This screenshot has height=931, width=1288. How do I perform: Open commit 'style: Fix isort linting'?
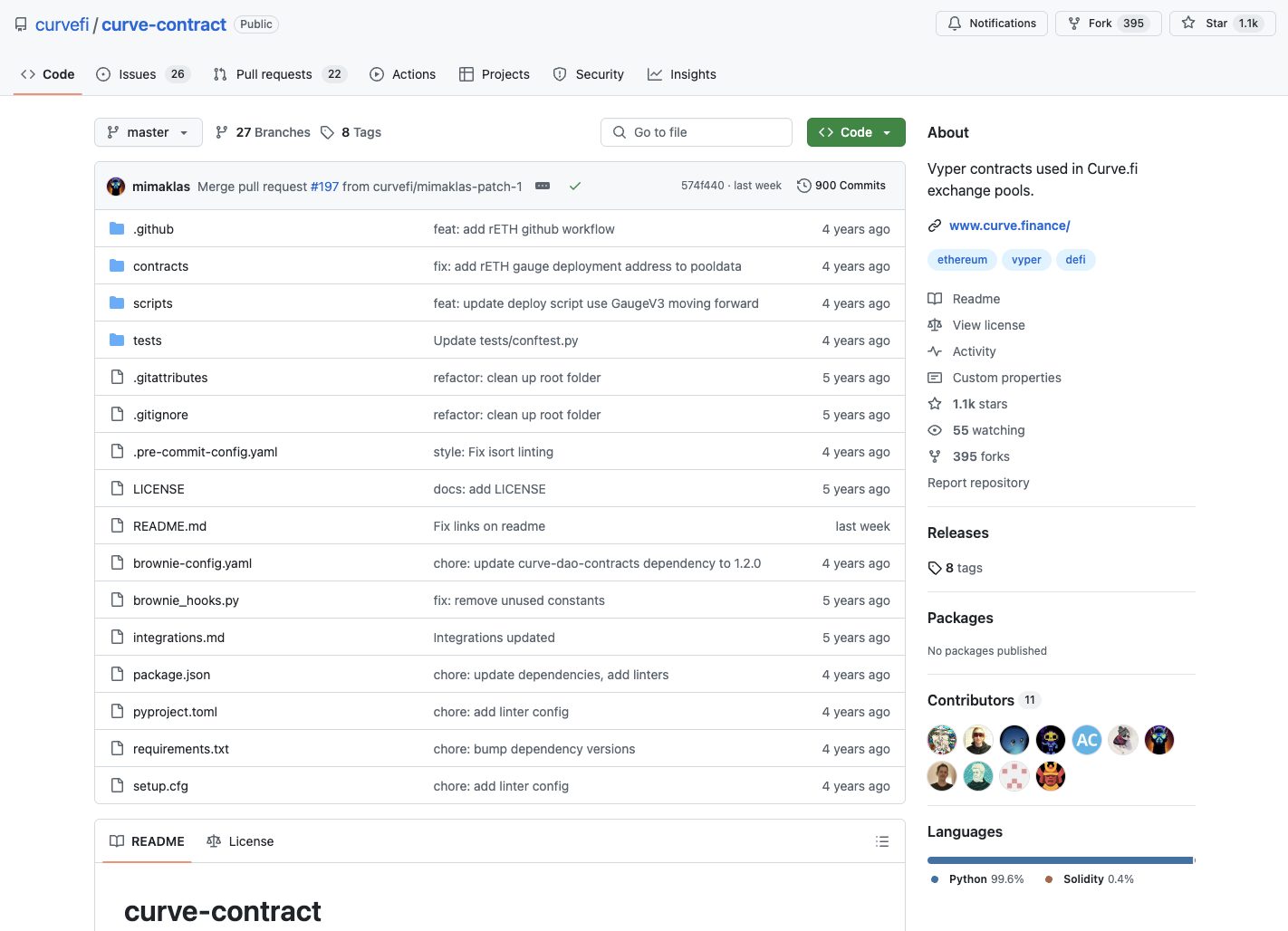(x=493, y=452)
